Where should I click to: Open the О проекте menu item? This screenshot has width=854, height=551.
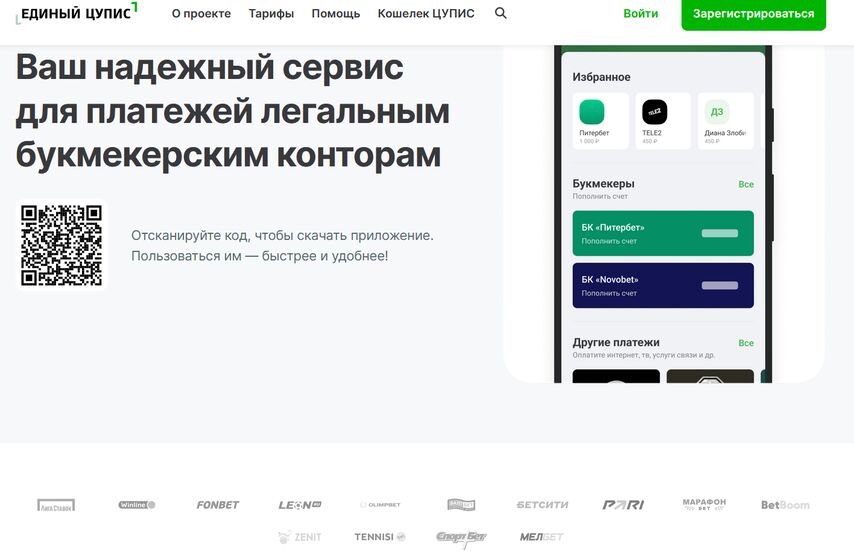coord(201,14)
